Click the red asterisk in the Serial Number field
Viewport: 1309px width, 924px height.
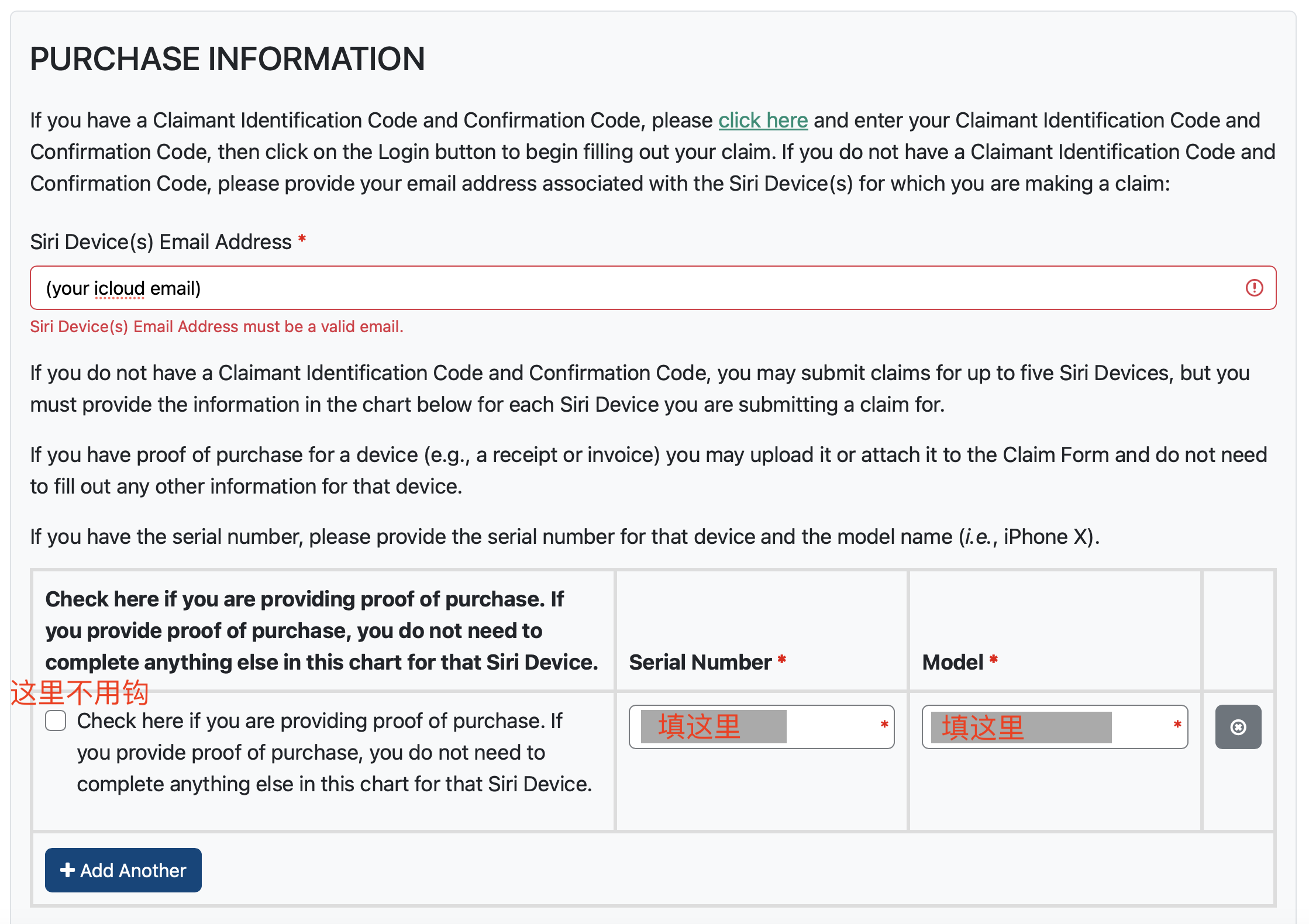tap(884, 725)
